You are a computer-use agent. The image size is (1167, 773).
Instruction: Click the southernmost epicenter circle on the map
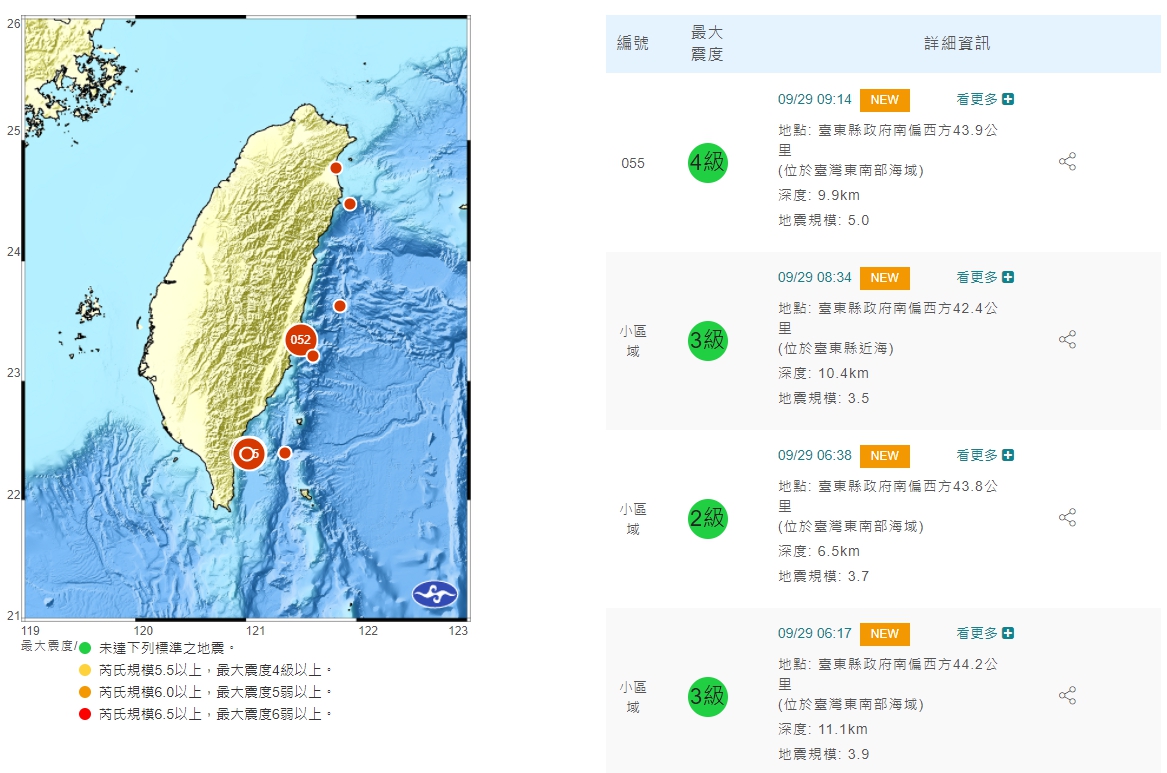247,454
